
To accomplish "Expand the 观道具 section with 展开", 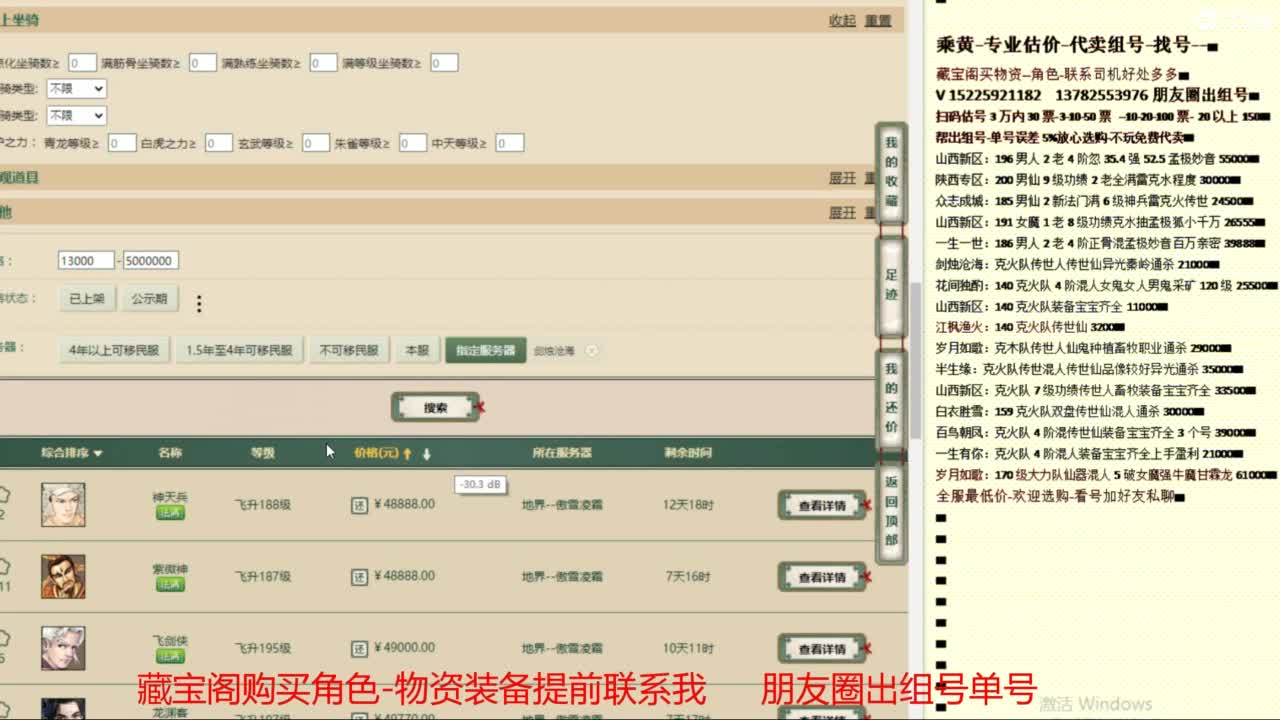I will tap(842, 178).
